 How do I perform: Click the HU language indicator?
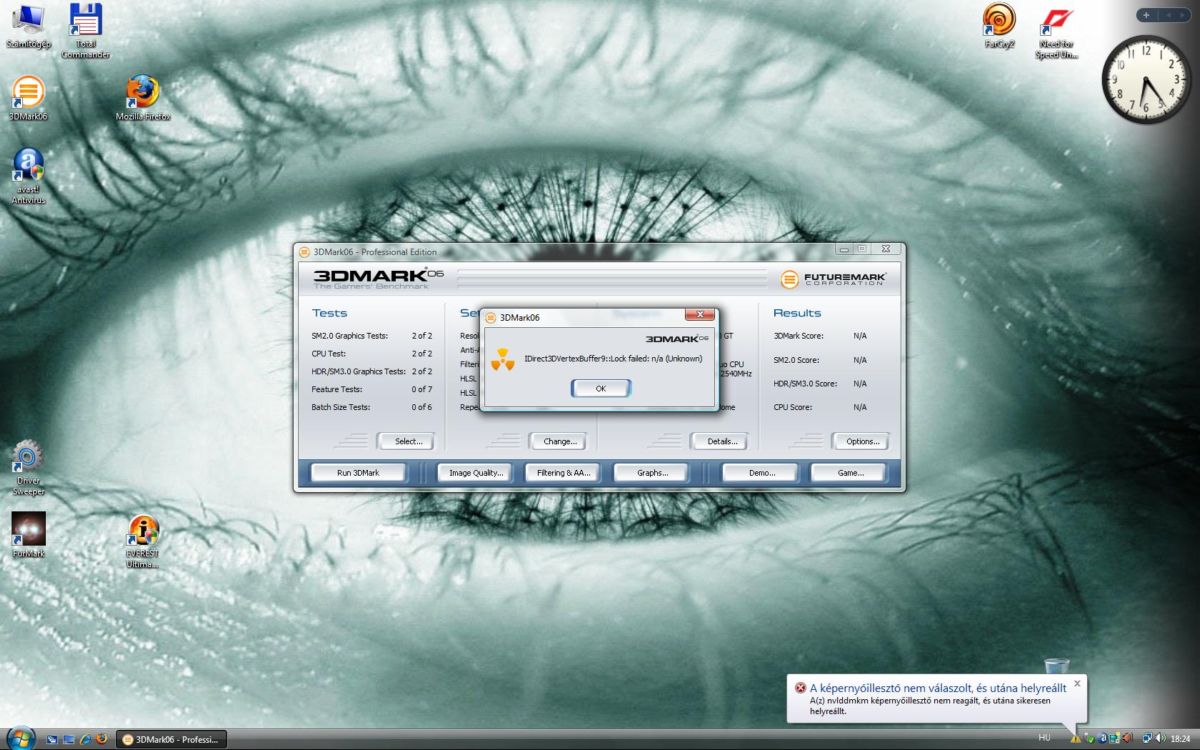[x=1044, y=738]
